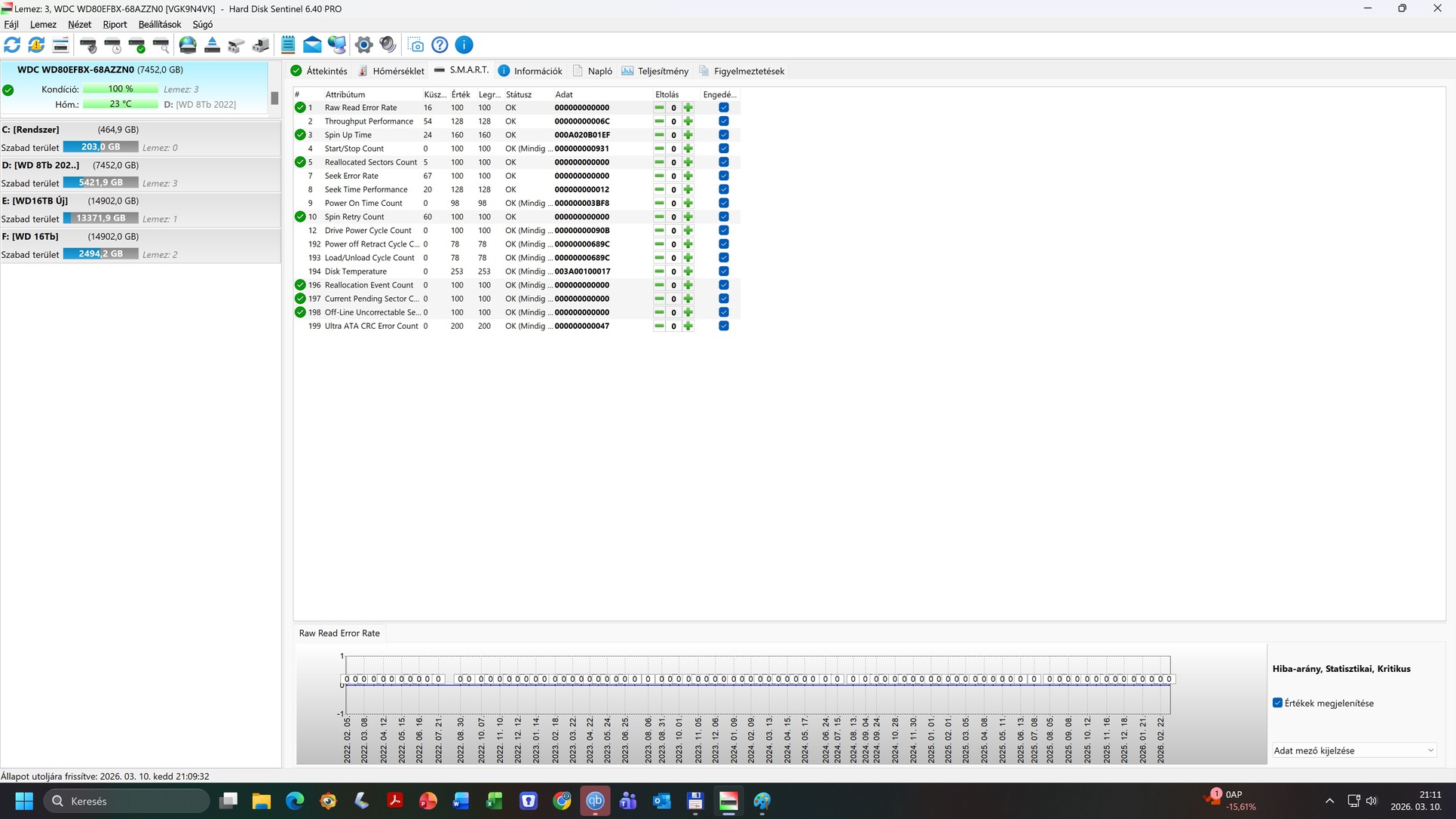Screen dimensions: 1456x819
Task: Decrease offset for Spin Up Time with minus
Action: click(x=659, y=135)
